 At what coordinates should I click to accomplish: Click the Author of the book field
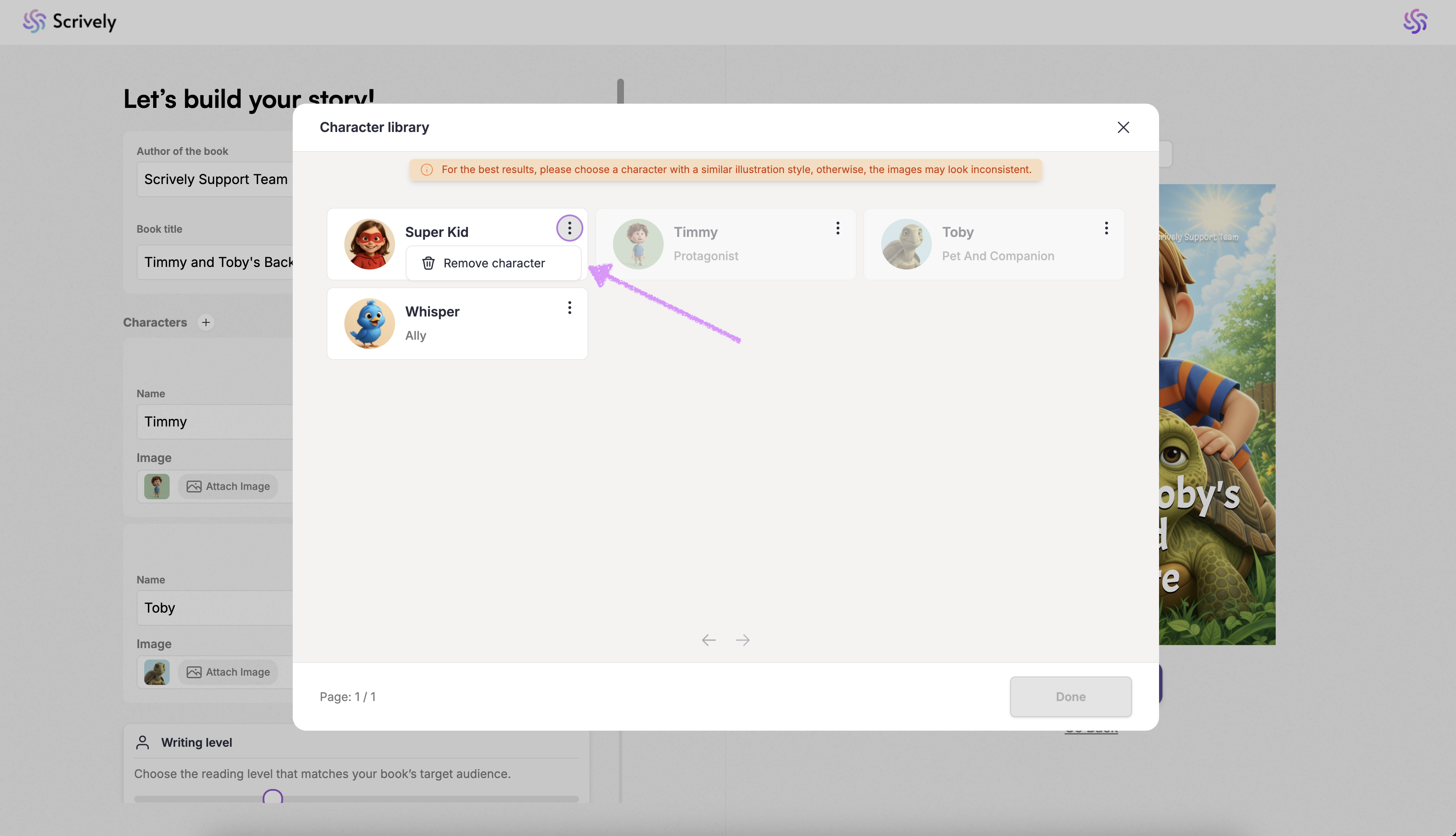216,180
